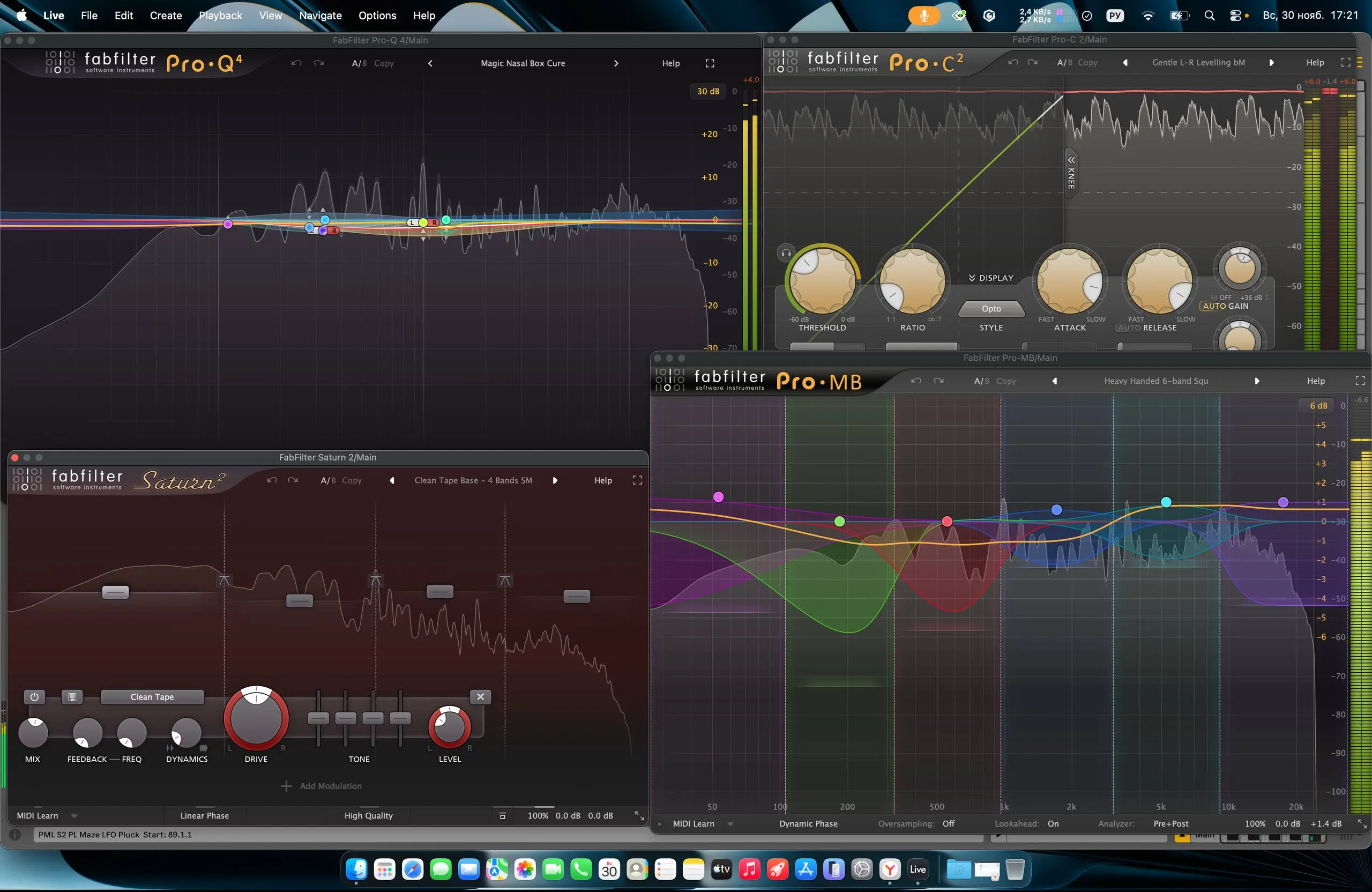The image size is (1372, 892).
Task: Undo last change in Pro-C 2
Action: 1013,62
